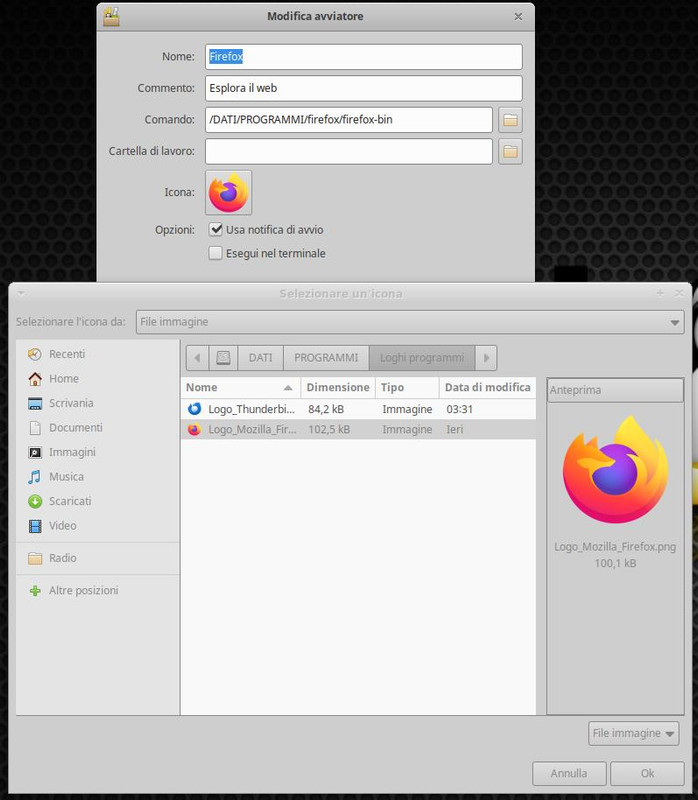Image resolution: width=698 pixels, height=800 pixels.
Task: Click the Firefox logo file icon in list
Action: pos(194,430)
